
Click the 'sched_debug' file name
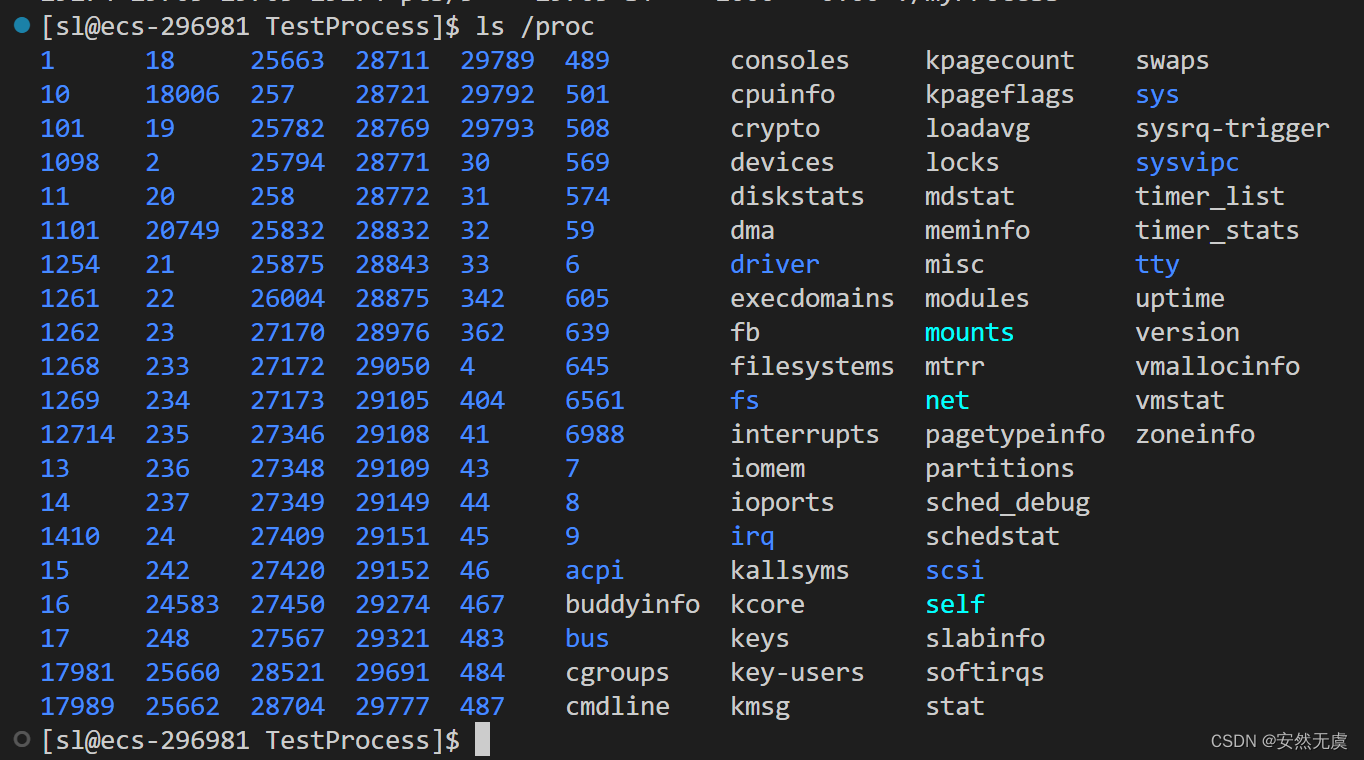[x=1008, y=502]
